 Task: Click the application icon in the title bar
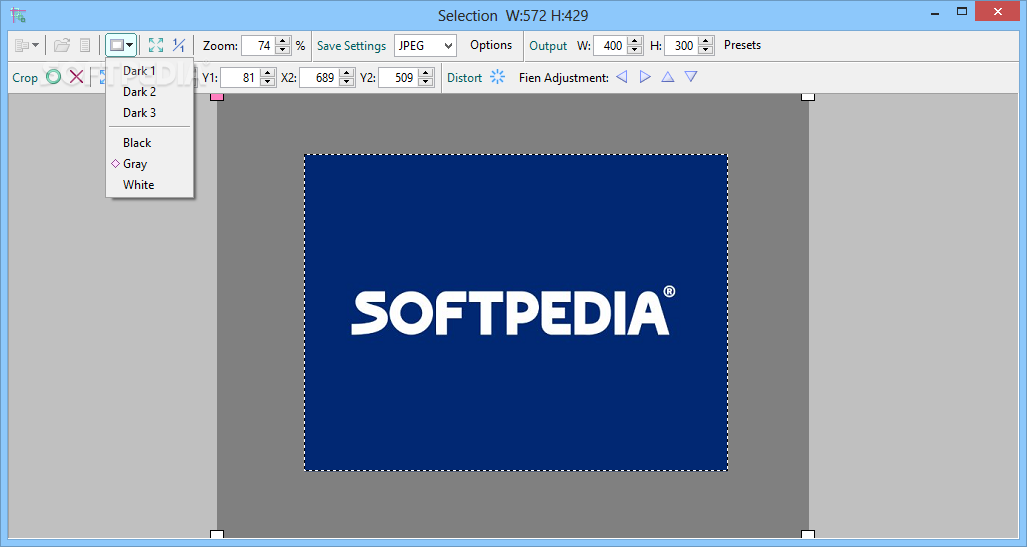18,15
